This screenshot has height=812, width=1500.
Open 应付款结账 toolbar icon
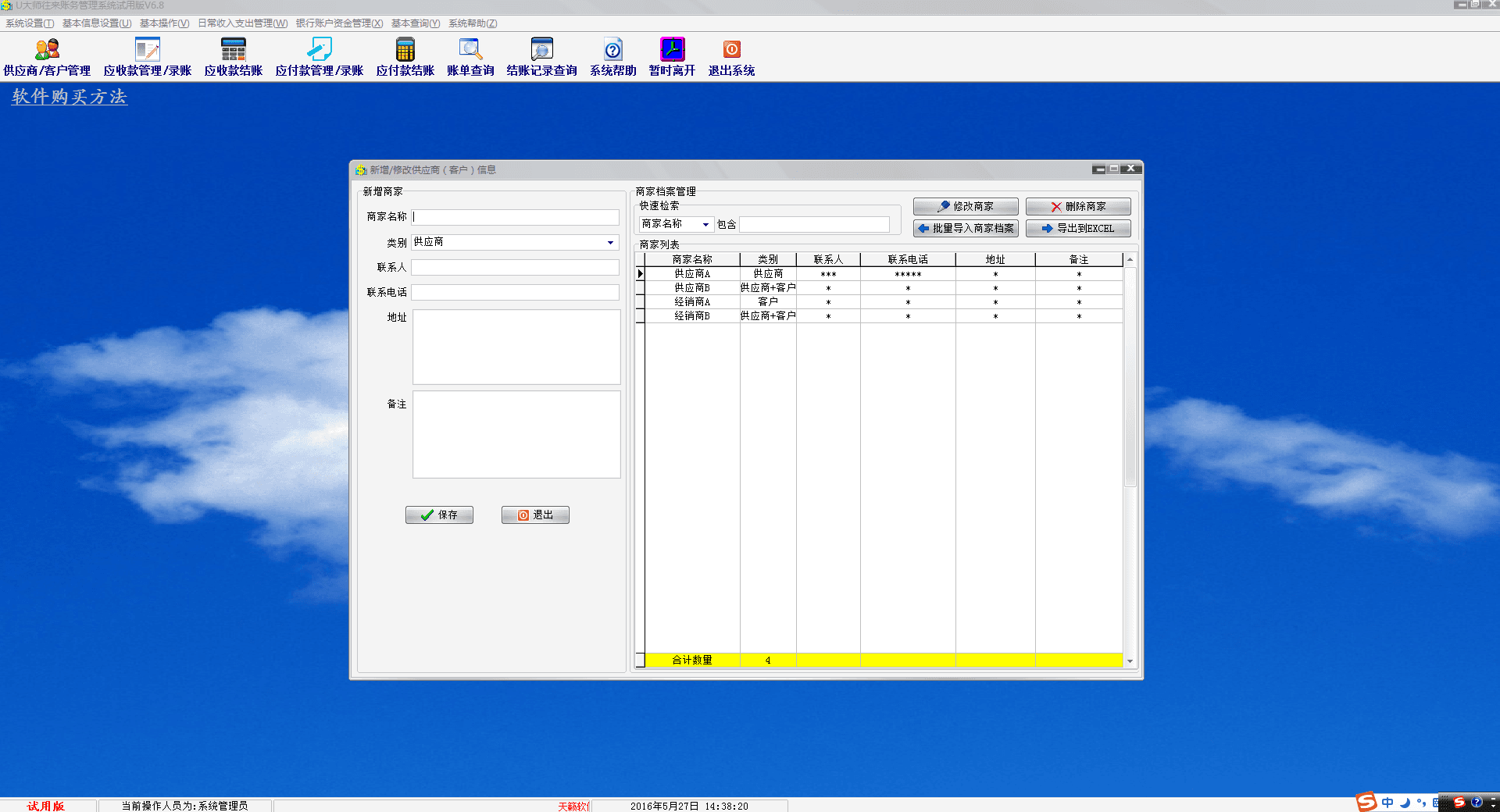click(405, 51)
